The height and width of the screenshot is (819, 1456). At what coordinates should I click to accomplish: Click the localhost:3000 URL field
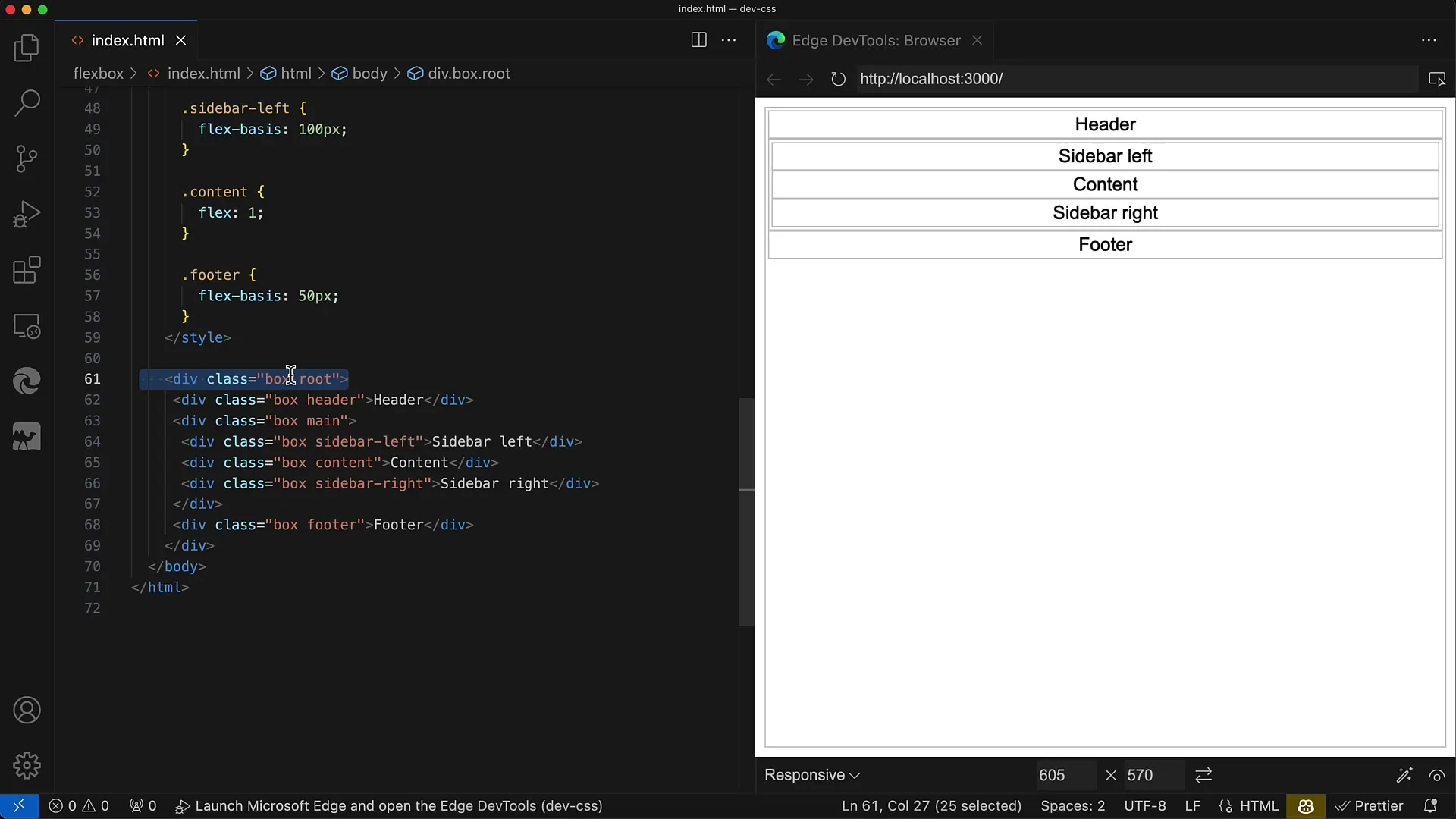click(1136, 79)
